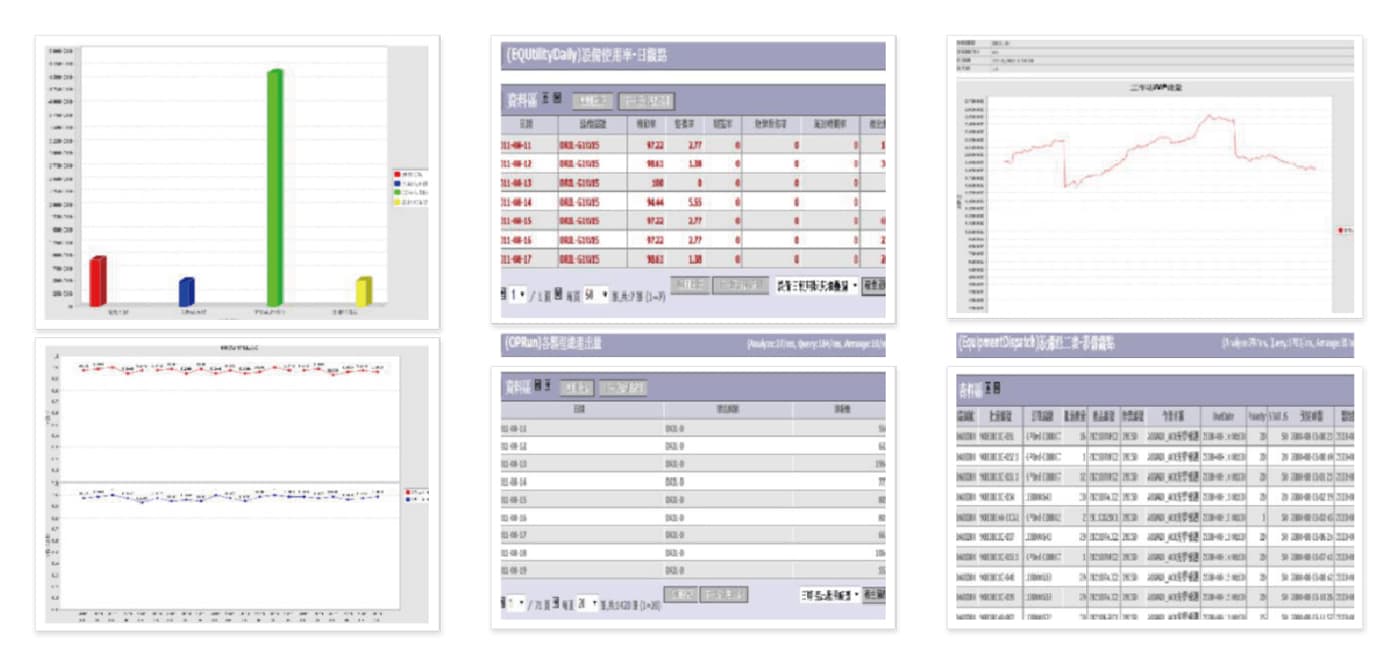The image size is (1399, 665).
Task: Select the first data row of the EquipmentDispatch table
Action: tap(1155, 436)
